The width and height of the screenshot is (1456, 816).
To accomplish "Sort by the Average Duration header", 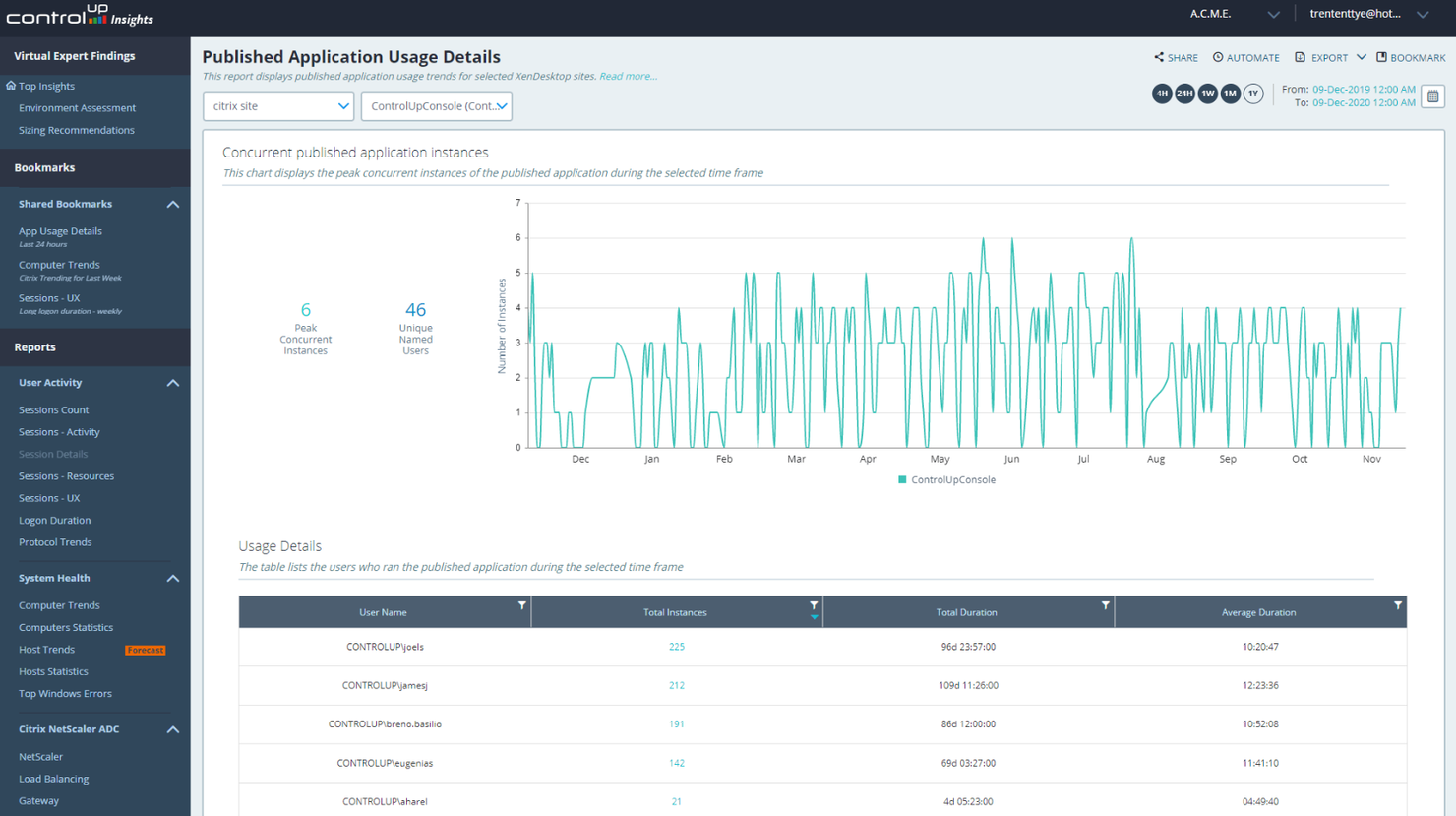I will (1258, 612).
